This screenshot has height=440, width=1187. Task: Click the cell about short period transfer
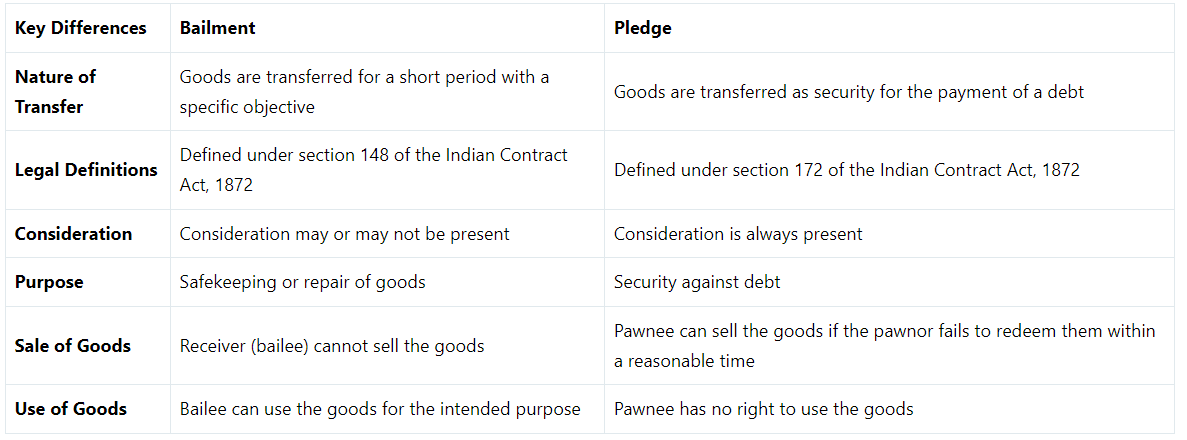click(x=364, y=91)
